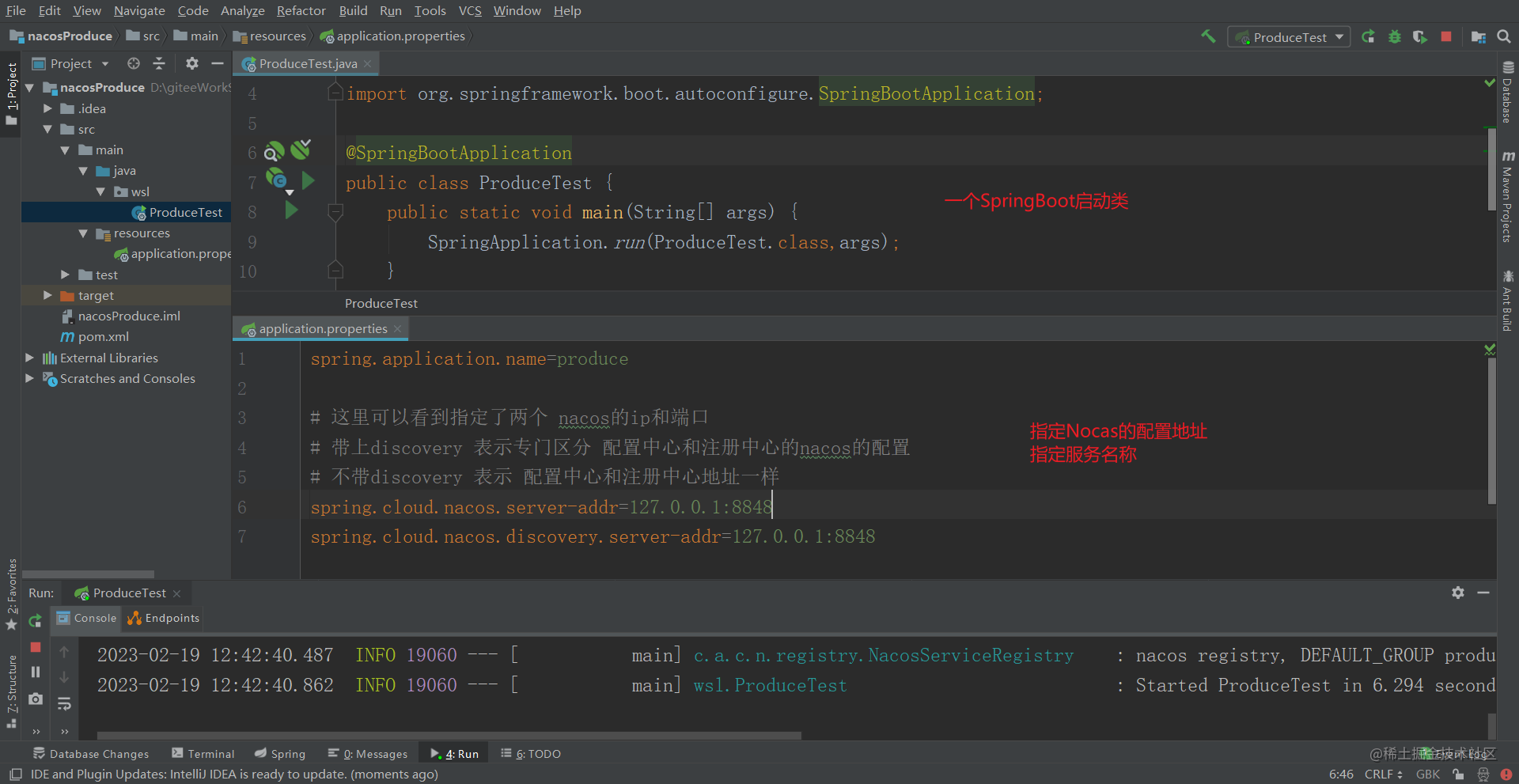Click the run gutter arrow beside class ProduceTest
The height and width of the screenshot is (784, 1519).
pos(309,181)
